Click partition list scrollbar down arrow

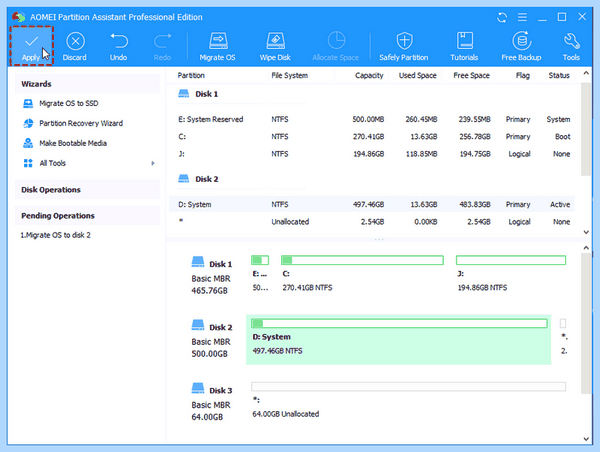[586, 232]
